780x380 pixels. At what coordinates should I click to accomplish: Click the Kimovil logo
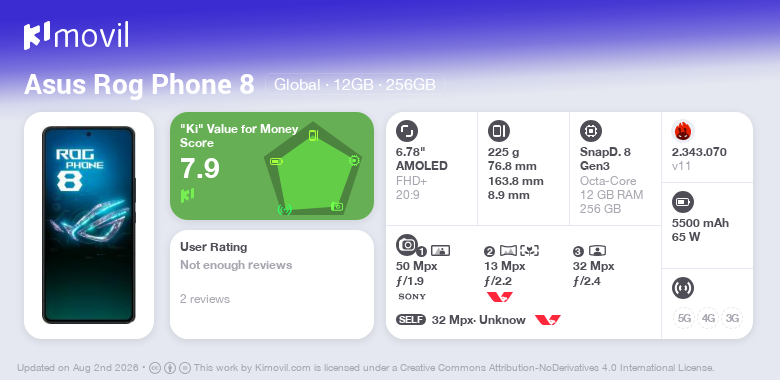(x=76, y=35)
